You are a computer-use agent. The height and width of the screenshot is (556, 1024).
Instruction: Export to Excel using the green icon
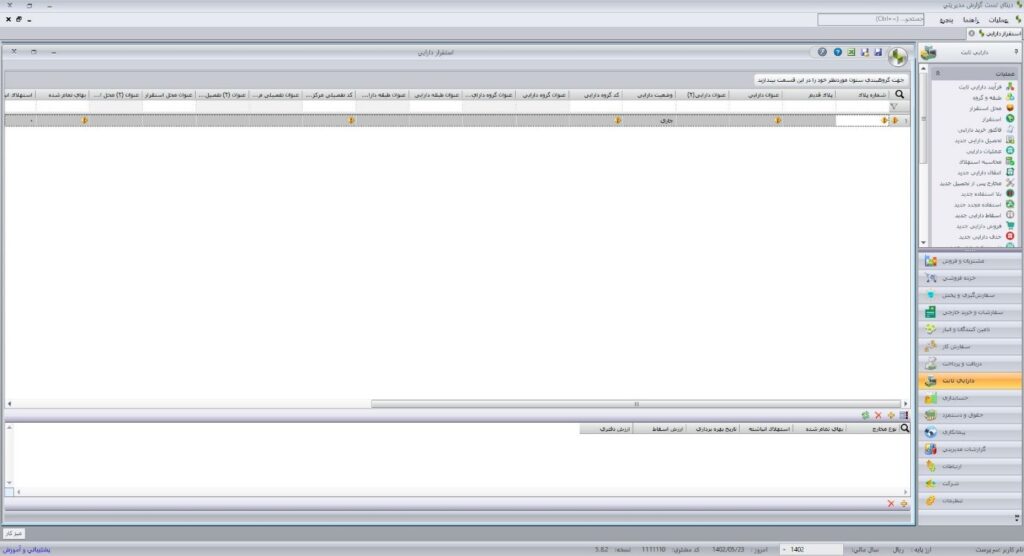[852, 52]
